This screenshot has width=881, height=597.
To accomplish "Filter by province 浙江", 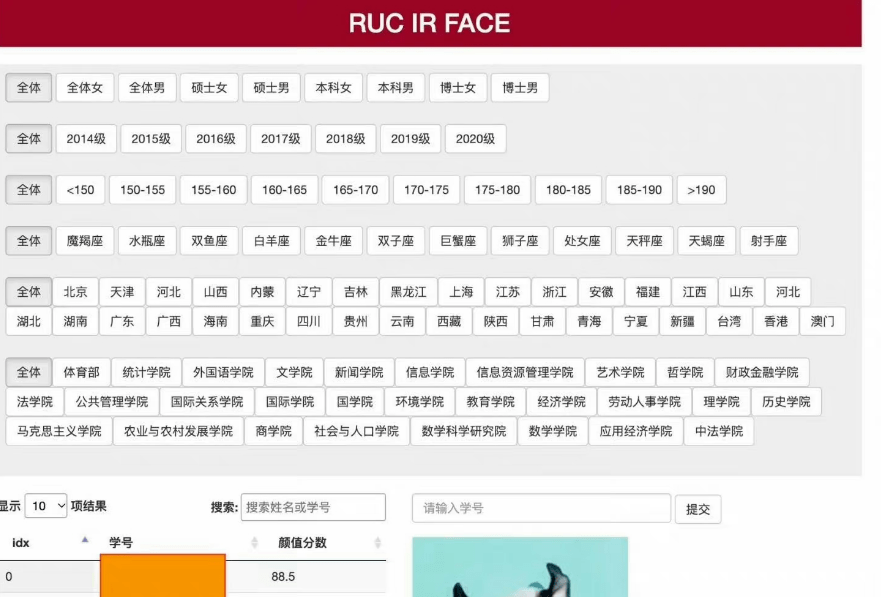I will [555, 292].
